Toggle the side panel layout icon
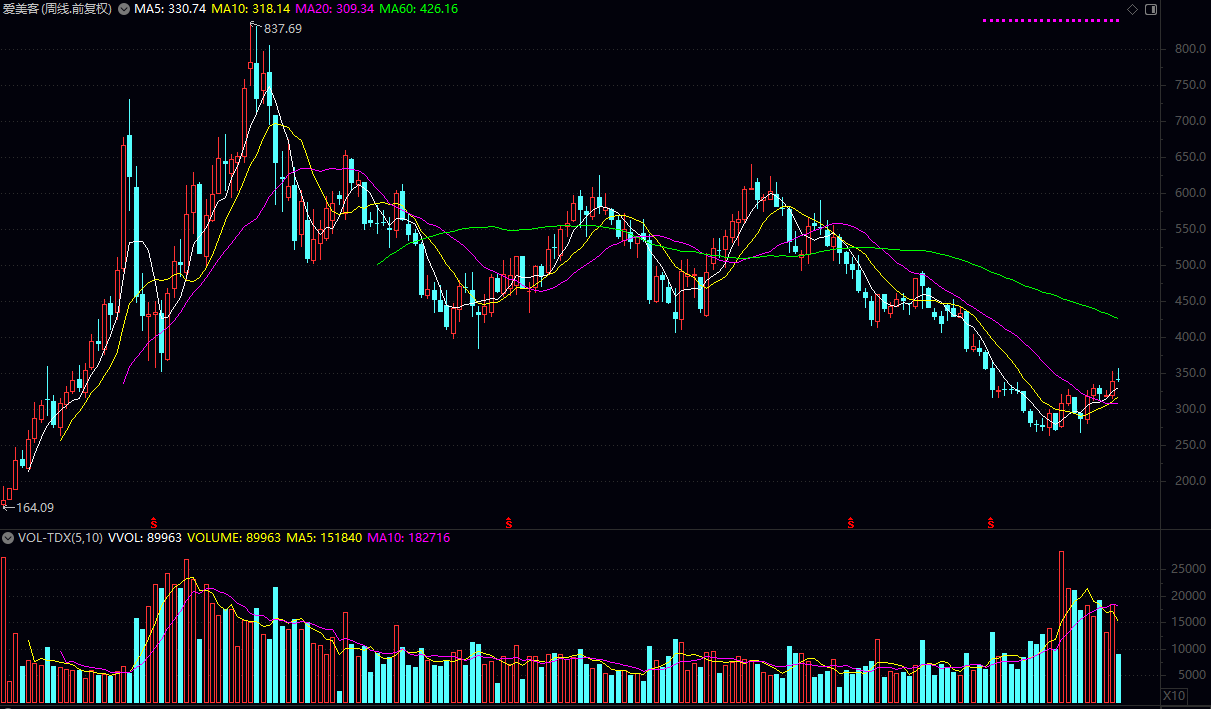 [x=1150, y=9]
